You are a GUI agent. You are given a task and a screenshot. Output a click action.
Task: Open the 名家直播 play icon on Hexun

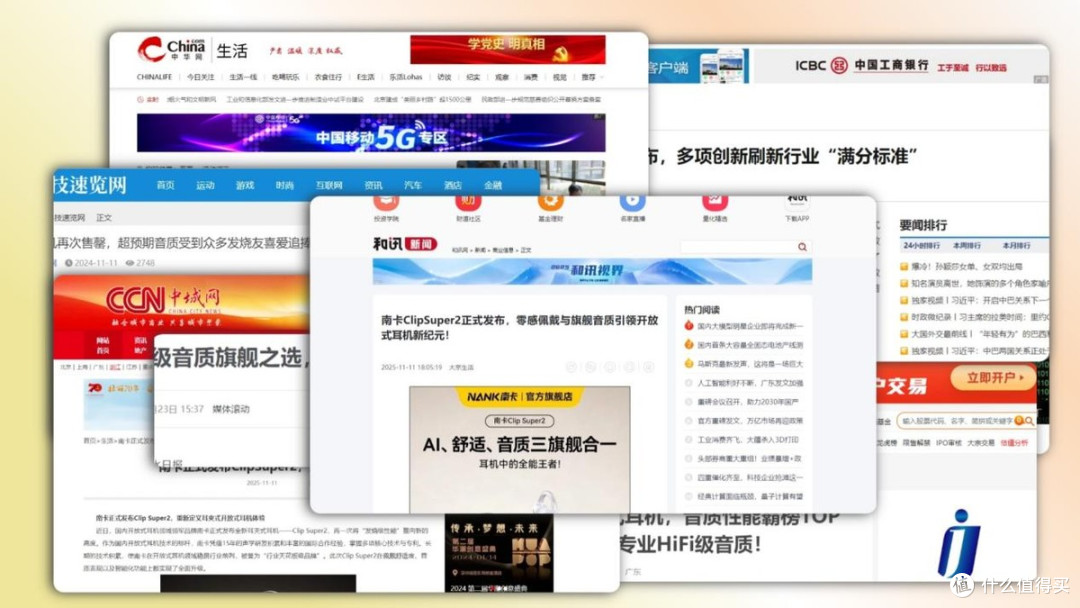632,202
